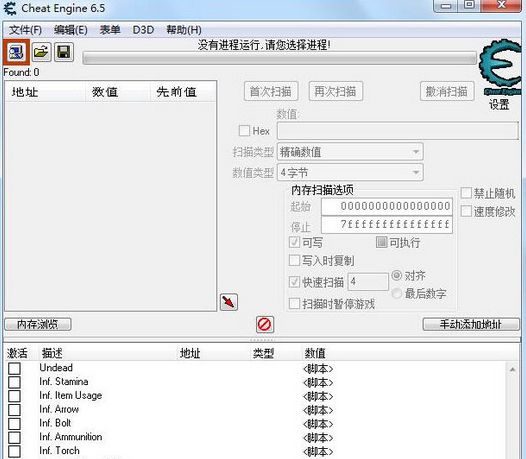This screenshot has width=526, height=459.
Task: Select the Inf. Ammunition entry text
Action: click(x=70, y=437)
